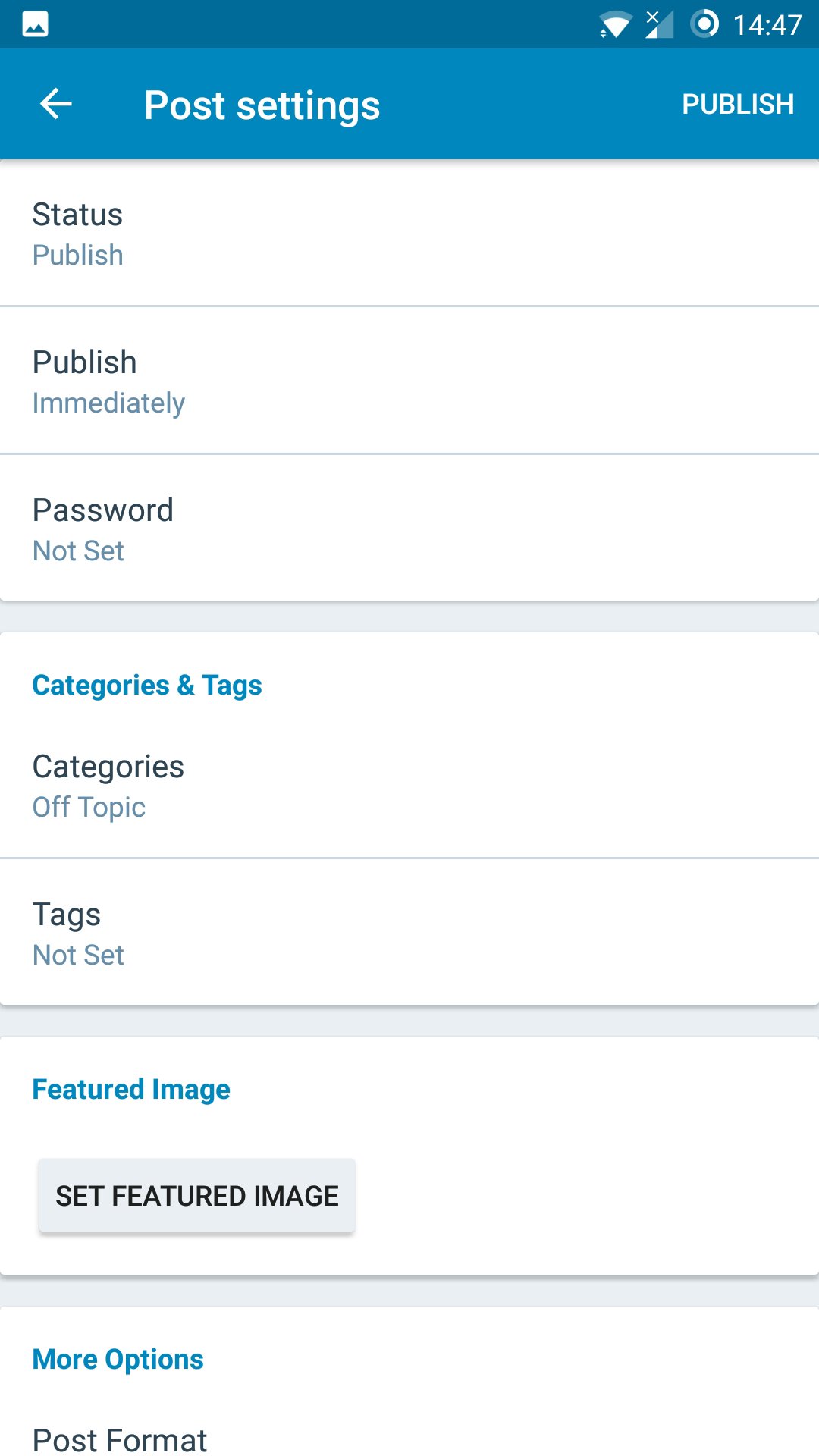
Task: Open the Status setting
Action: coord(409,234)
